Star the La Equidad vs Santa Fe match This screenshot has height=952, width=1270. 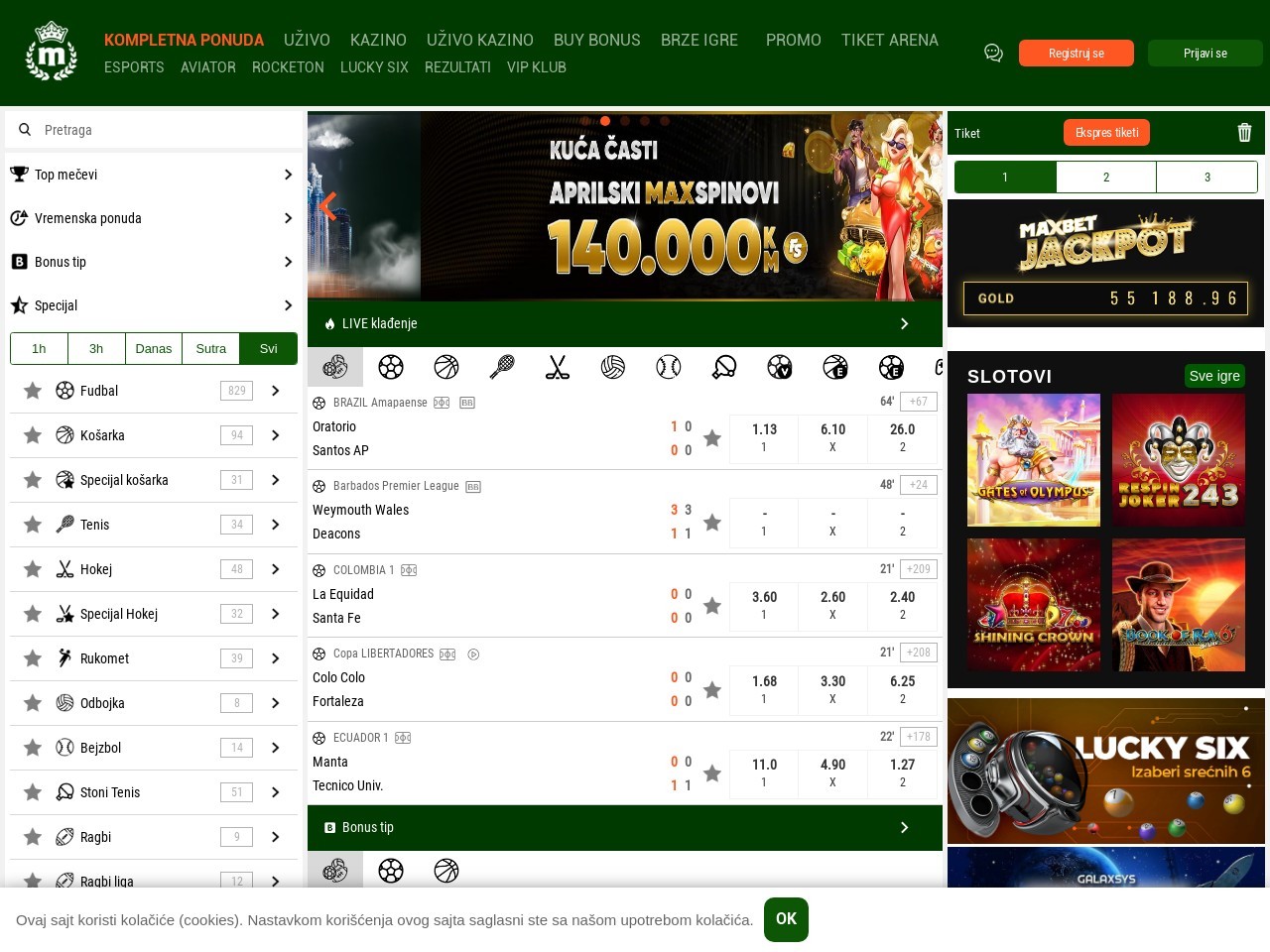point(712,606)
